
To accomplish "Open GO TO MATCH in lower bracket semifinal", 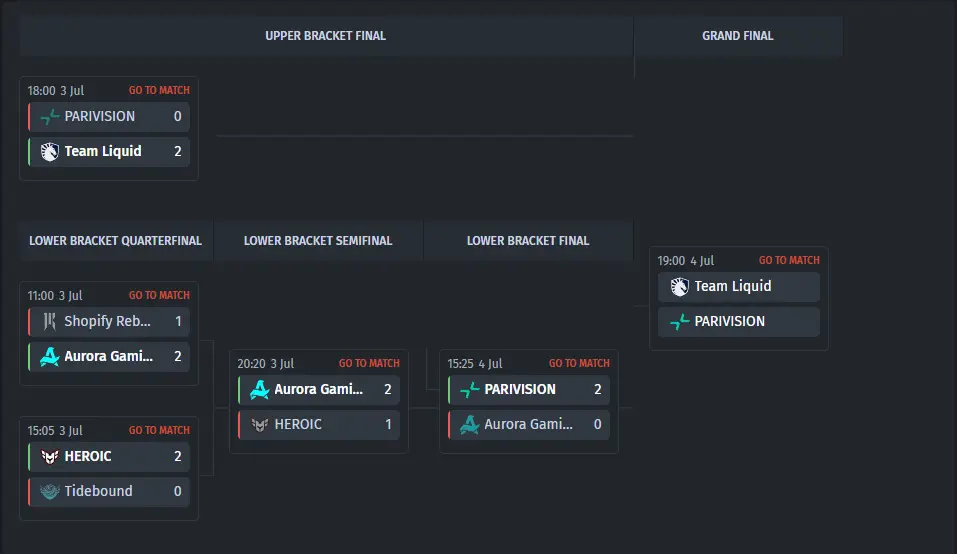I will click(369, 363).
